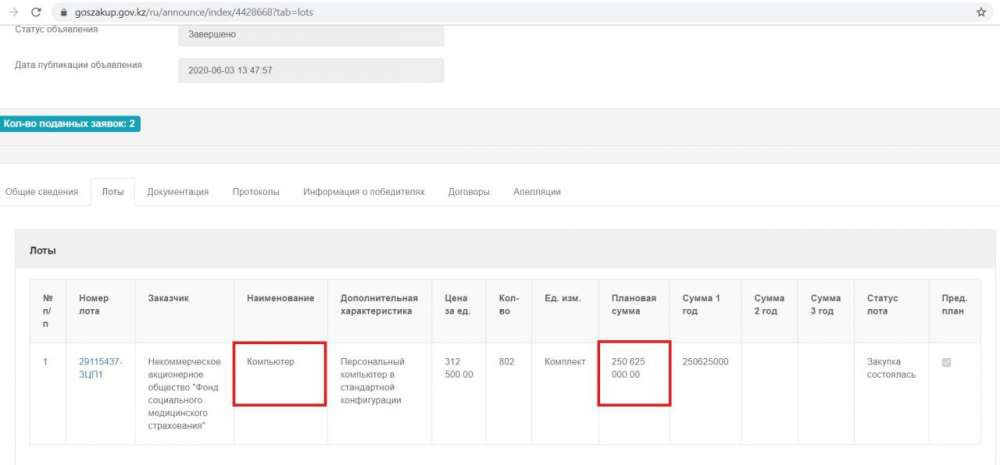Click the Кол-во поданных заявок badge
The height and width of the screenshot is (465, 1000).
pyautogui.click(x=70, y=123)
